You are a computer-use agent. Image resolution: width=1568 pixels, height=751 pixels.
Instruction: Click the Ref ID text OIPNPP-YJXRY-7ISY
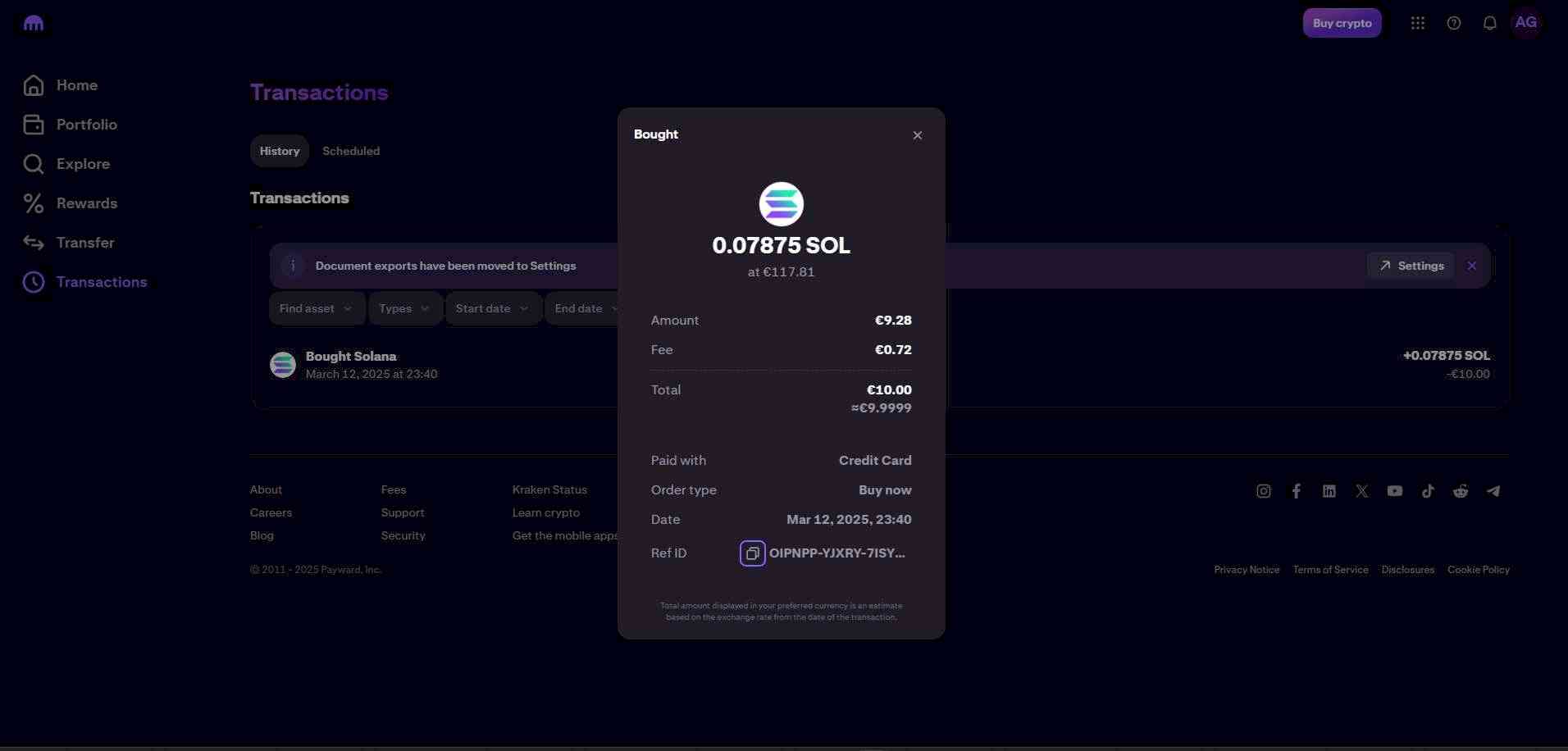[x=836, y=553]
